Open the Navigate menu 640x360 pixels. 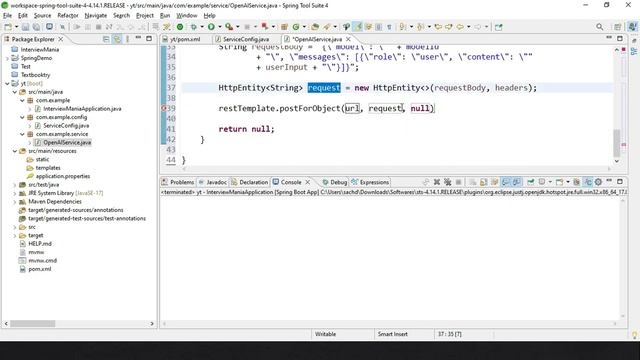pos(96,16)
